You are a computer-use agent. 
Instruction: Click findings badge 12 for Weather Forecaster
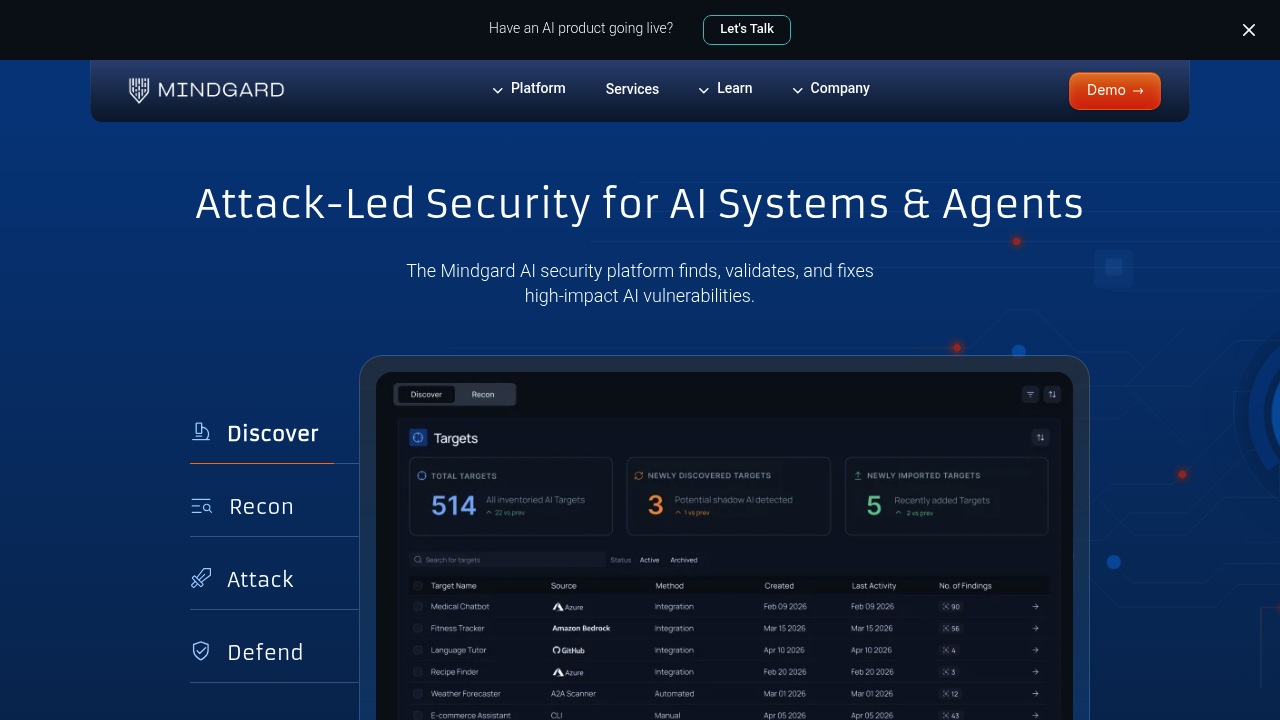[x=950, y=693]
